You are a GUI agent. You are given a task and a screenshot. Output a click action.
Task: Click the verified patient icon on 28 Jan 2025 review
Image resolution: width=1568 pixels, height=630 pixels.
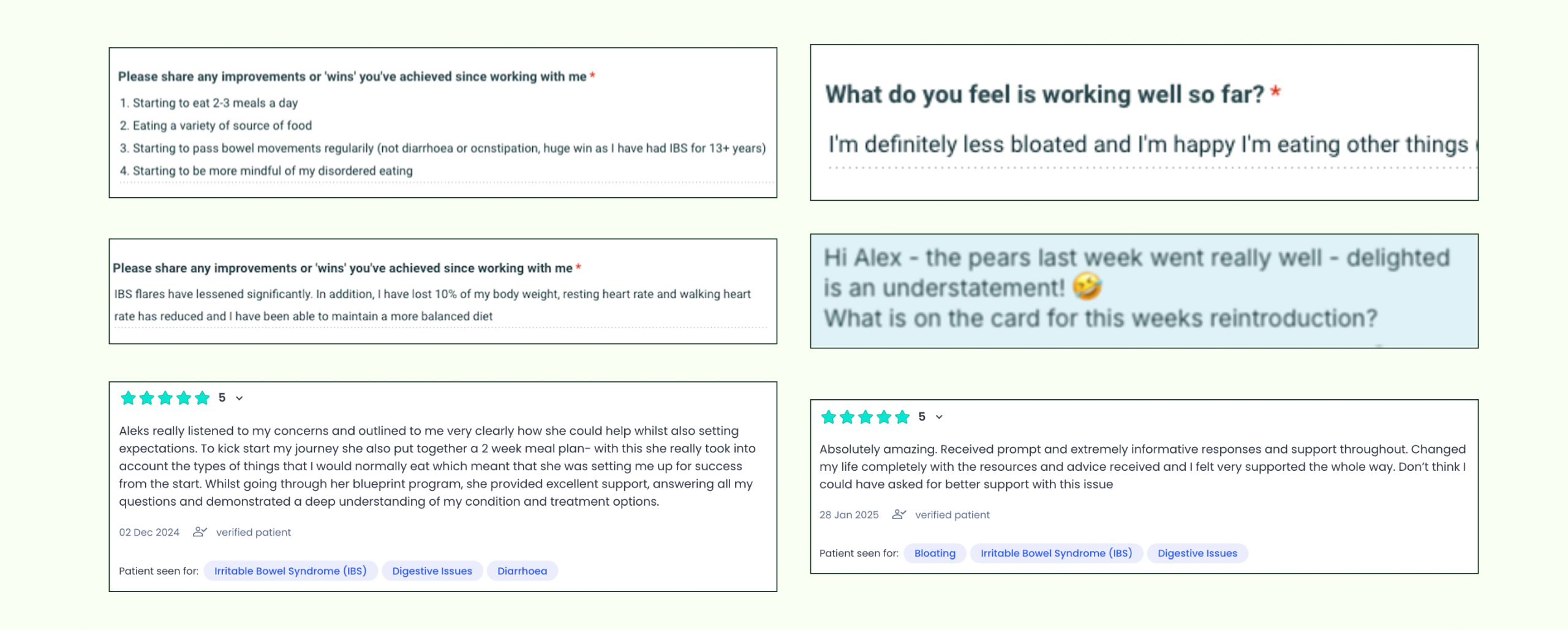point(899,514)
